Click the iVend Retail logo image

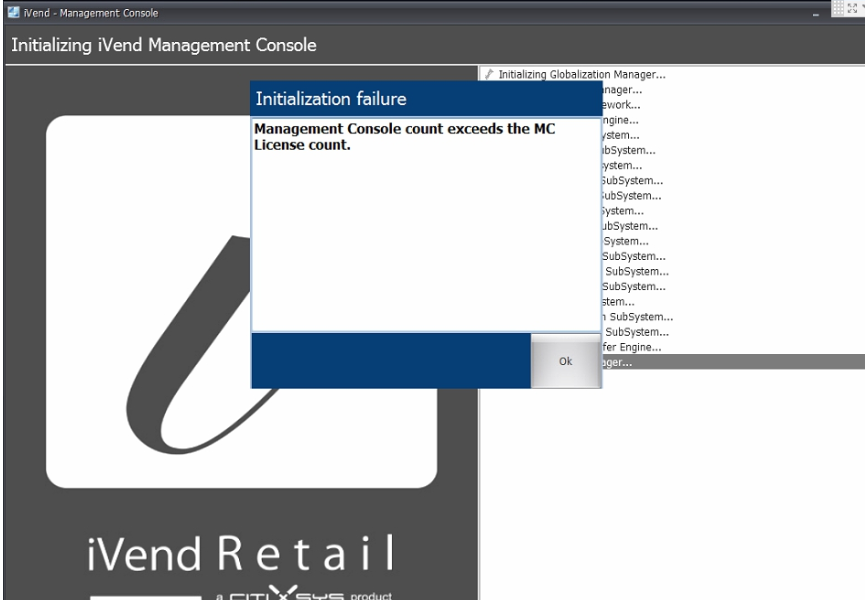point(242,302)
